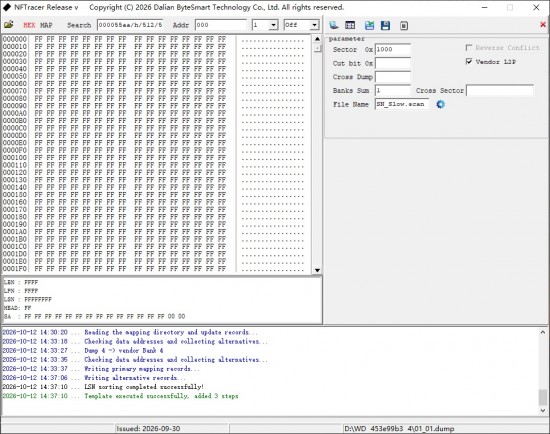The height and width of the screenshot is (434, 550).
Task: Click the Sector 0x input field
Action: click(393, 49)
